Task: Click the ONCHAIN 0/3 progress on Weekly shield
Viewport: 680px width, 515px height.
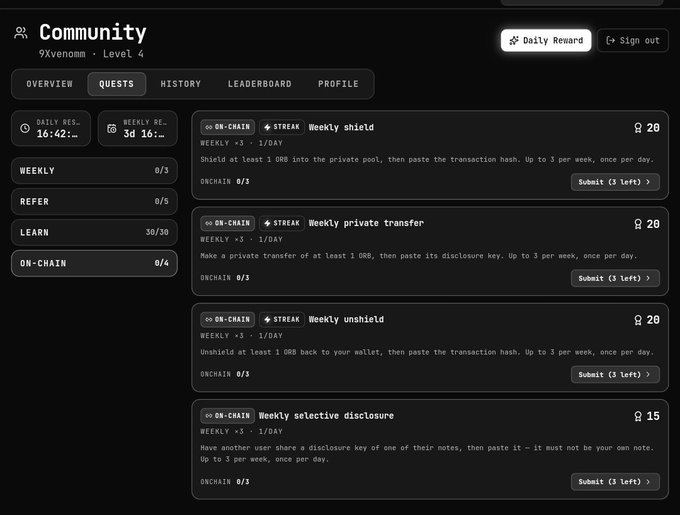Action: pyautogui.click(x=225, y=182)
